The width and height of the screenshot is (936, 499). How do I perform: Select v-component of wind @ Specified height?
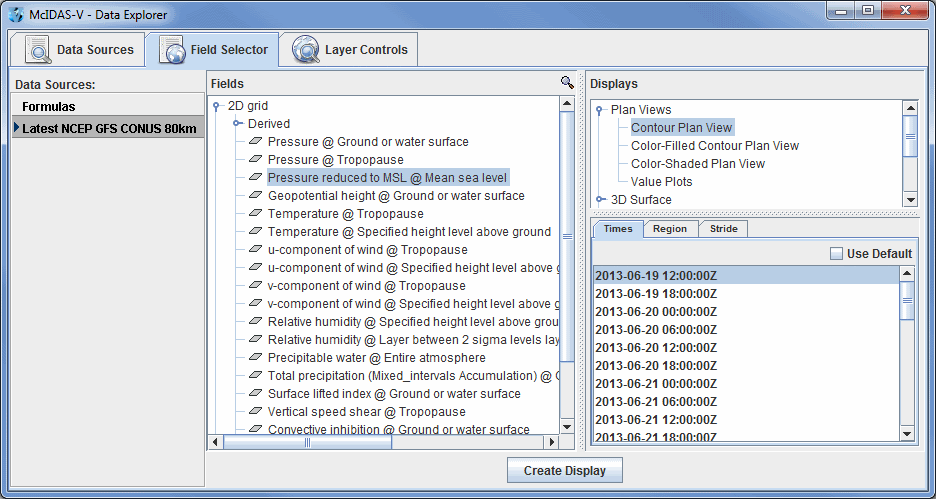point(413,304)
